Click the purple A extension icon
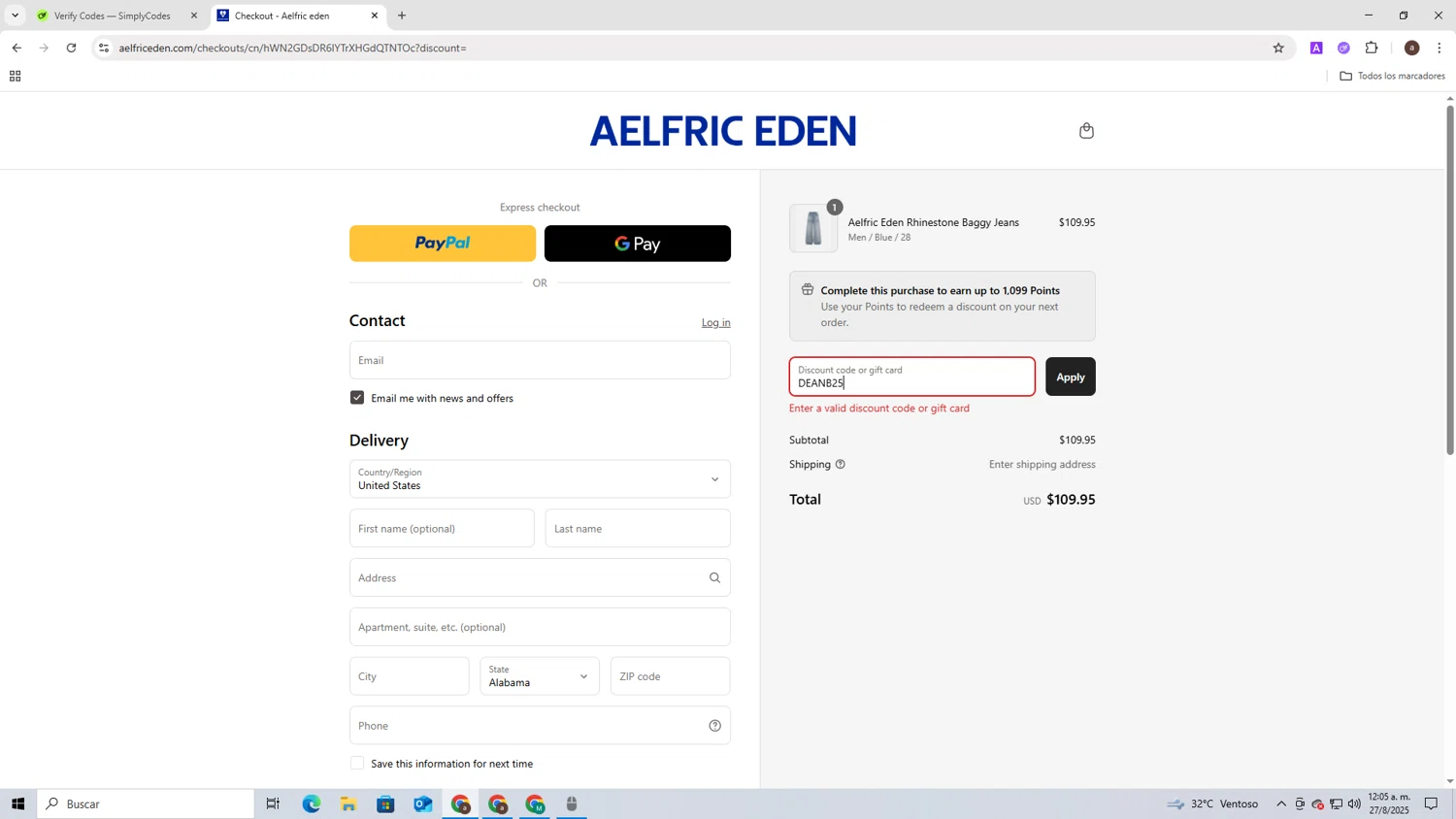Image resolution: width=1456 pixels, height=819 pixels. 1316,48
